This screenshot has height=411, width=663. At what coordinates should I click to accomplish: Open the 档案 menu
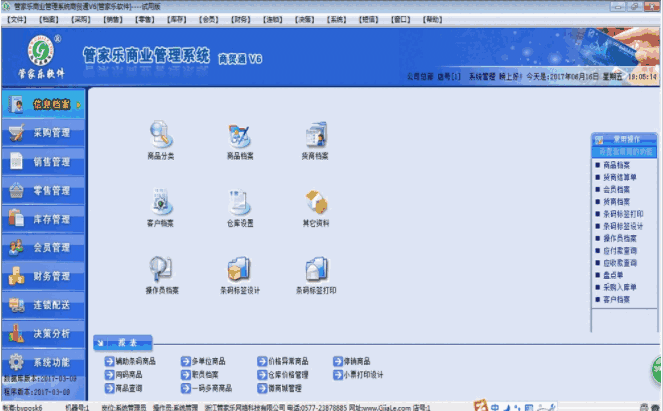click(x=49, y=19)
